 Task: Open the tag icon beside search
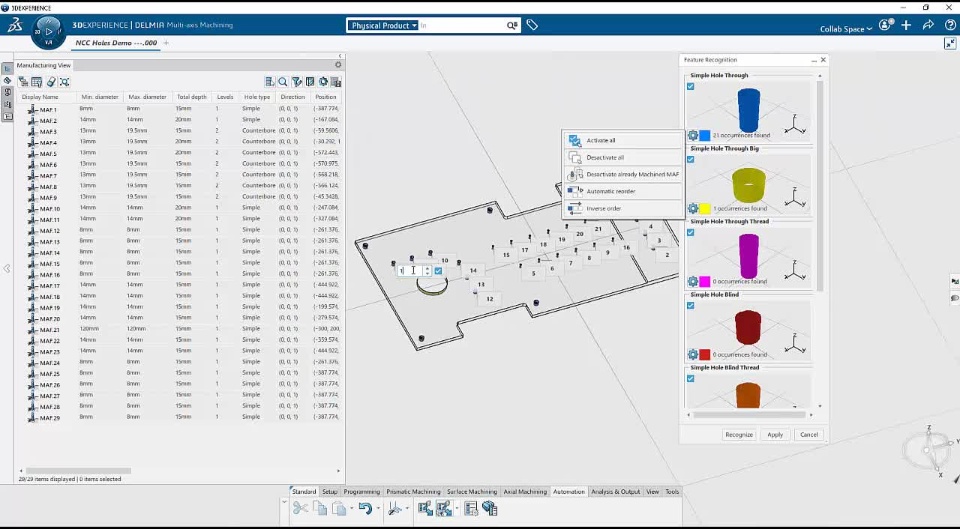tap(532, 25)
